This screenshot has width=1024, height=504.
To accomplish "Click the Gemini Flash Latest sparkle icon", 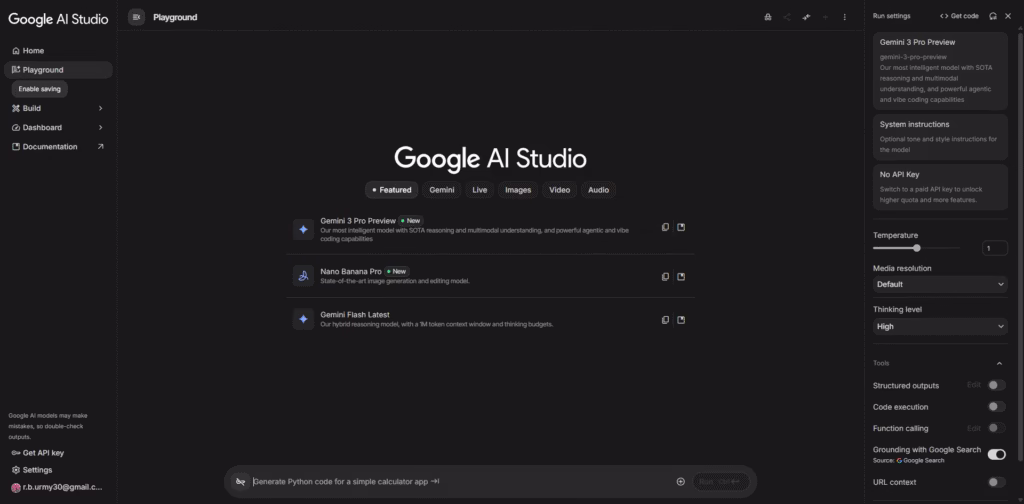I will click(303, 319).
